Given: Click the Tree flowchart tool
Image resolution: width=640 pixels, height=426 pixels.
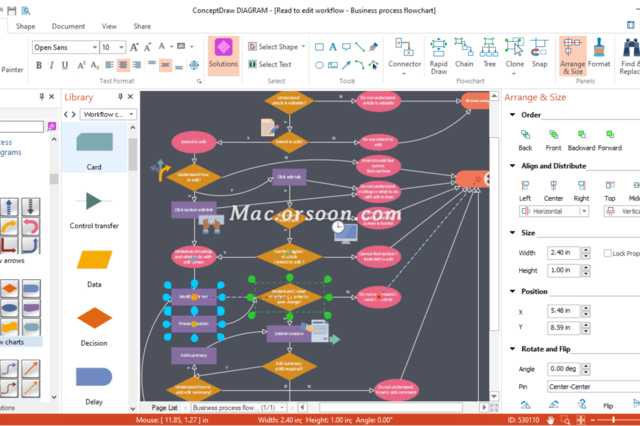Looking at the screenshot, I should pos(489,53).
